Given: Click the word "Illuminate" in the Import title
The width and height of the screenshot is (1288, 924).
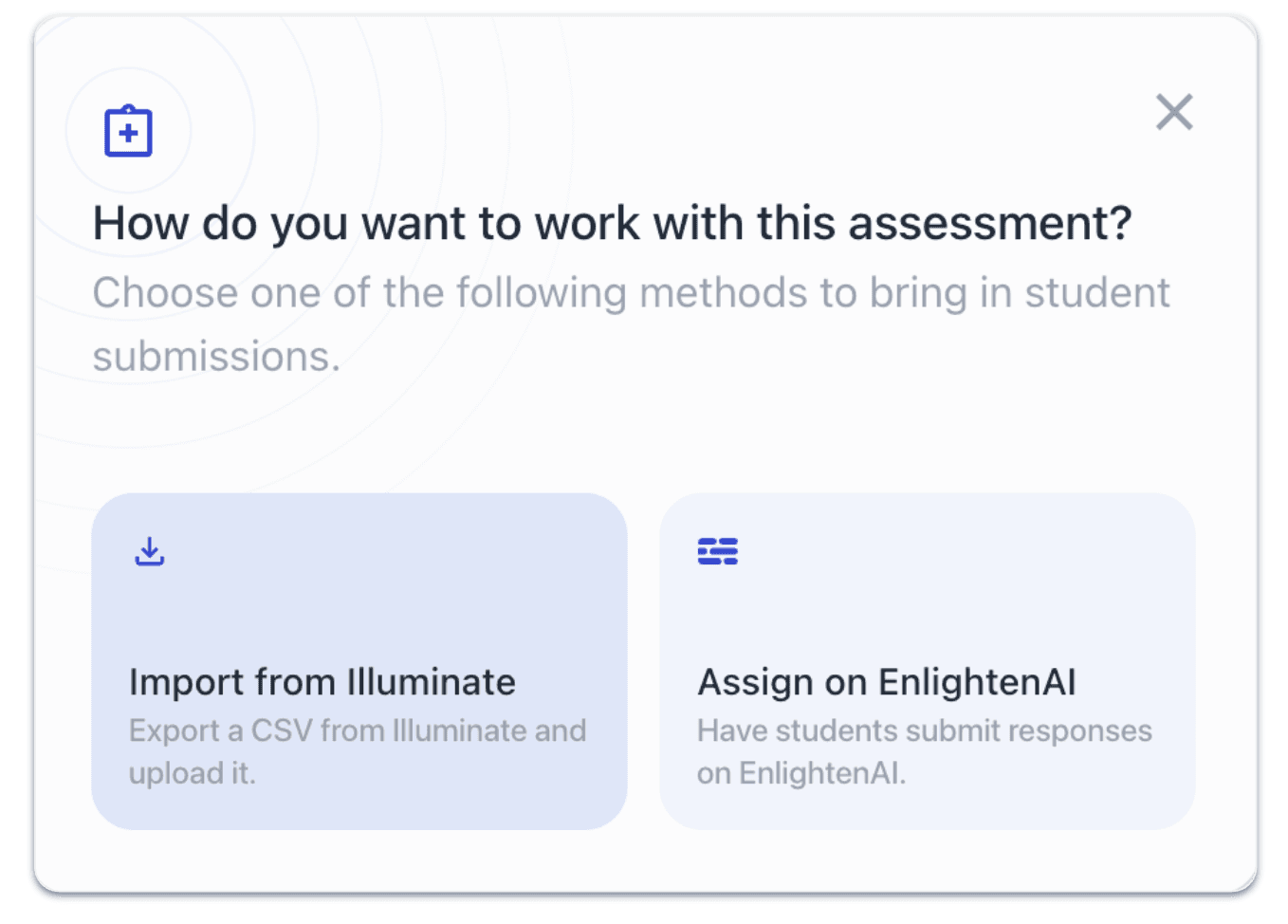Looking at the screenshot, I should [x=431, y=682].
